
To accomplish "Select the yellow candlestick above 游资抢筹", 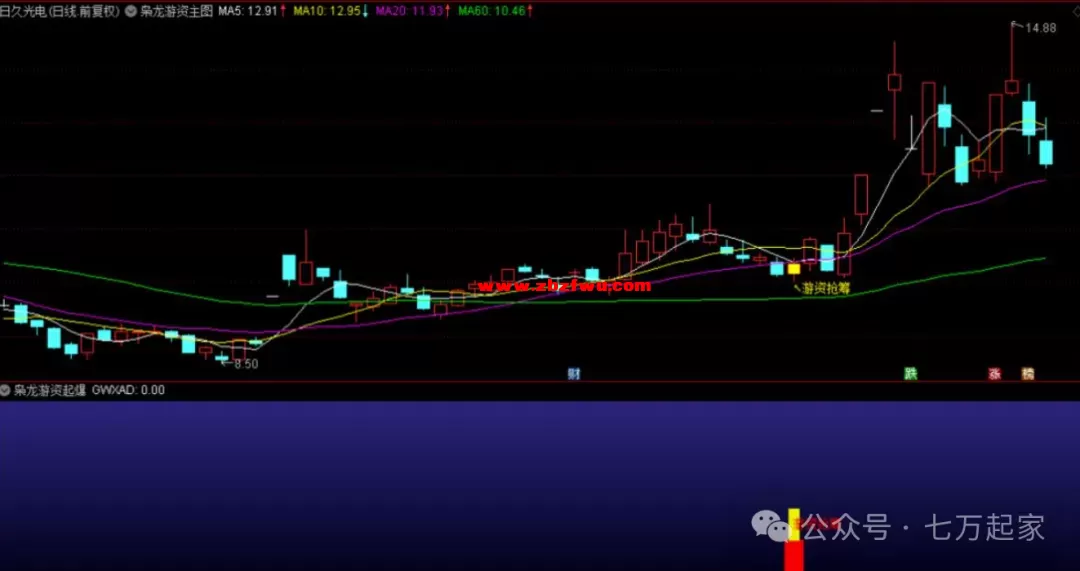I will pos(794,269).
